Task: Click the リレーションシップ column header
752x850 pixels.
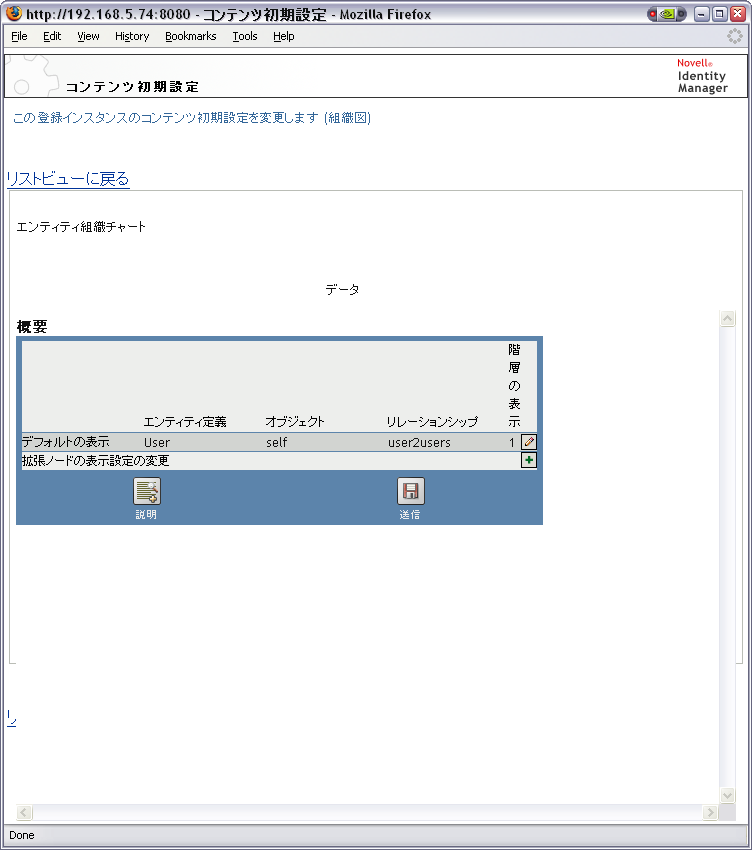Action: click(x=432, y=422)
